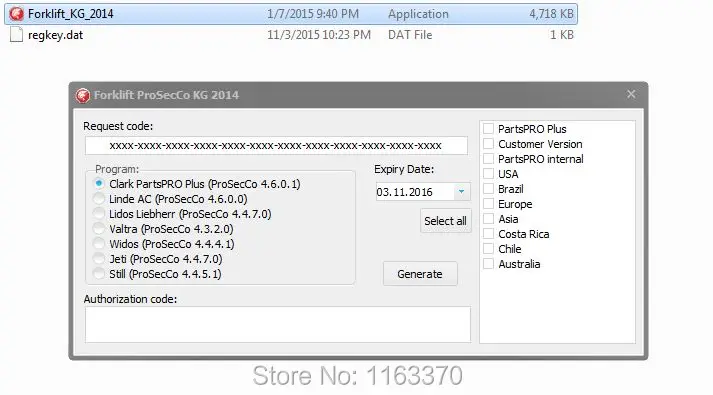Enable the USA region checkbox
The image size is (713, 395).
point(488,174)
